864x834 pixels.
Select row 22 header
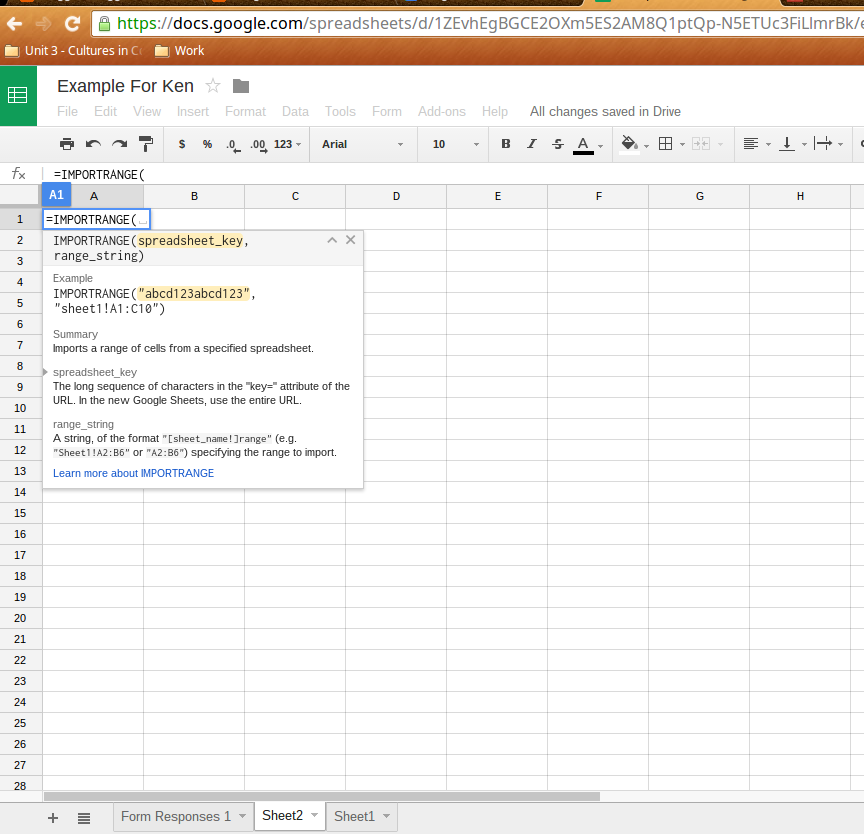click(x=20, y=660)
